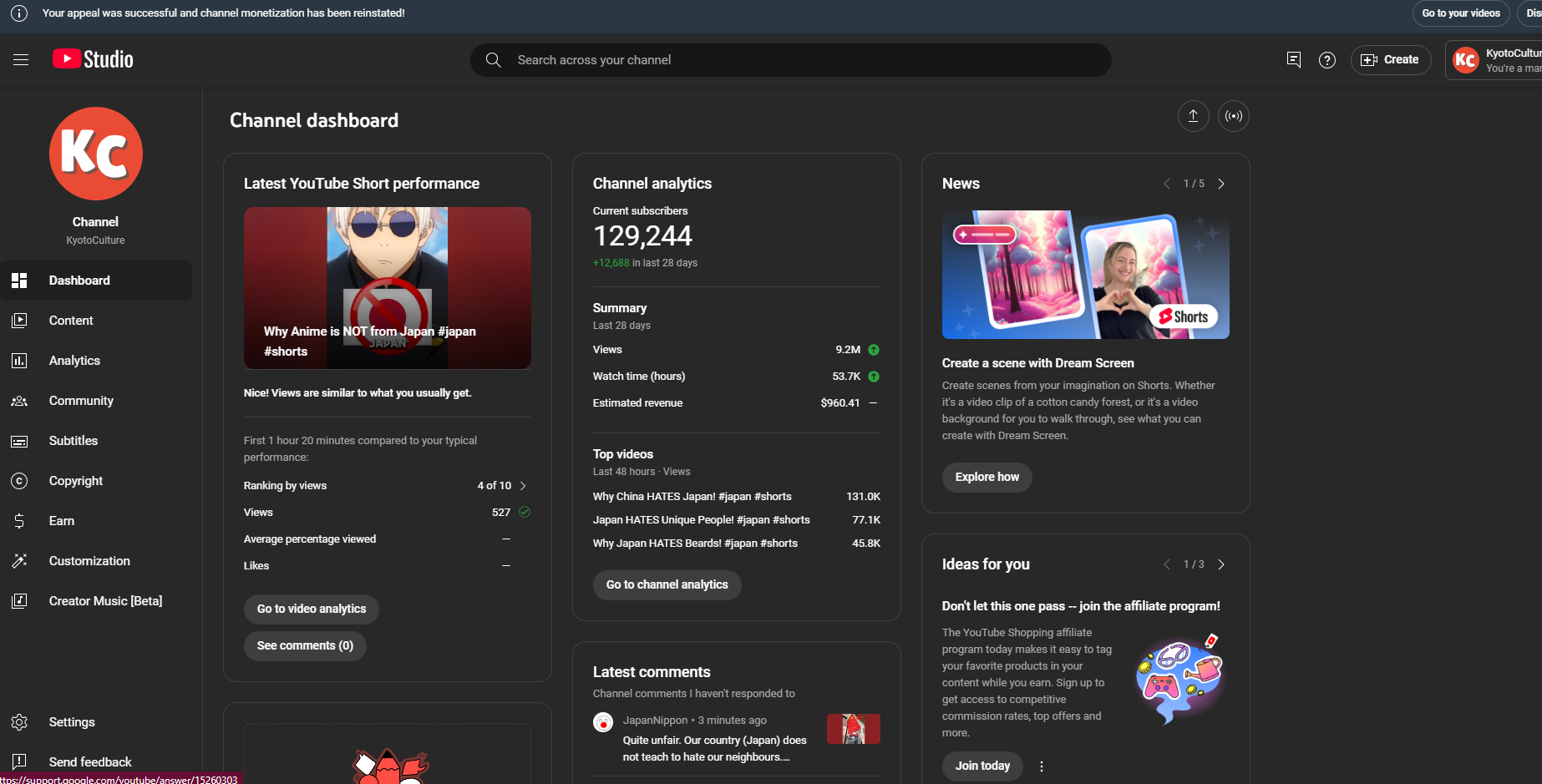This screenshot has width=1542, height=784.
Task: Click the Creator Music note icon
Action: click(20, 601)
